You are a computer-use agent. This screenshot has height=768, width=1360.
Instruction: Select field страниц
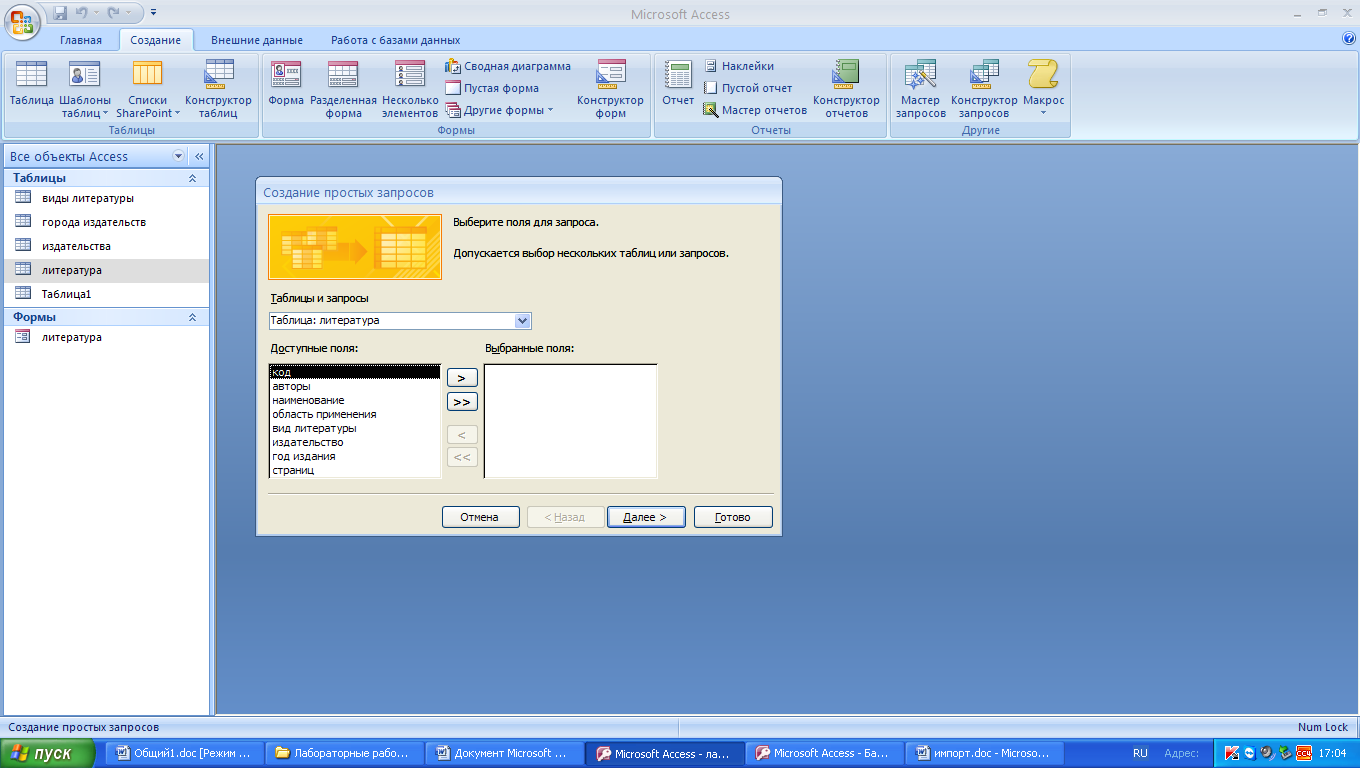click(355, 470)
